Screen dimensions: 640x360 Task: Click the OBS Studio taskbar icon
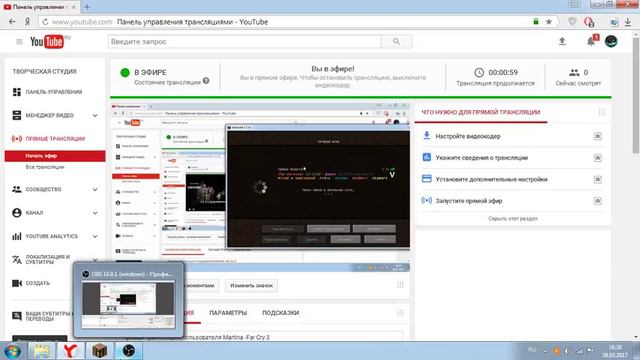(129, 351)
